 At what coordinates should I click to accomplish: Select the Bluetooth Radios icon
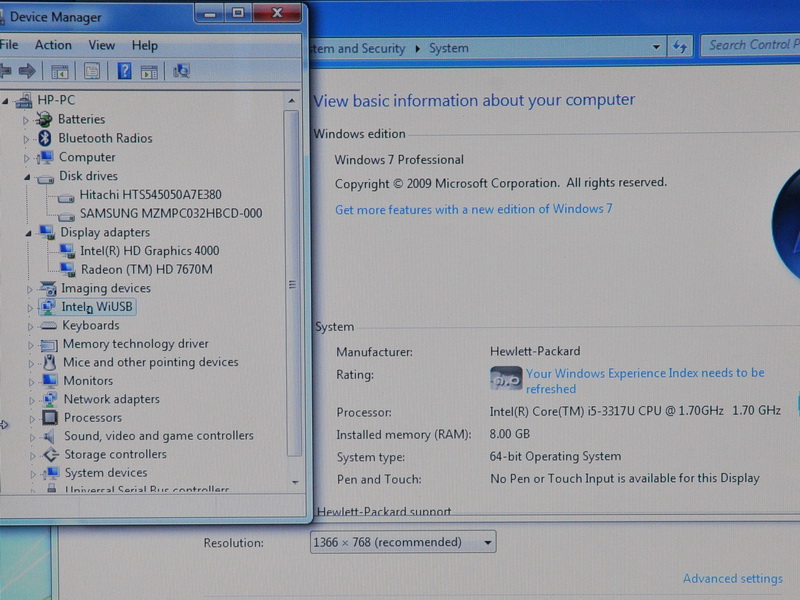[x=45, y=138]
